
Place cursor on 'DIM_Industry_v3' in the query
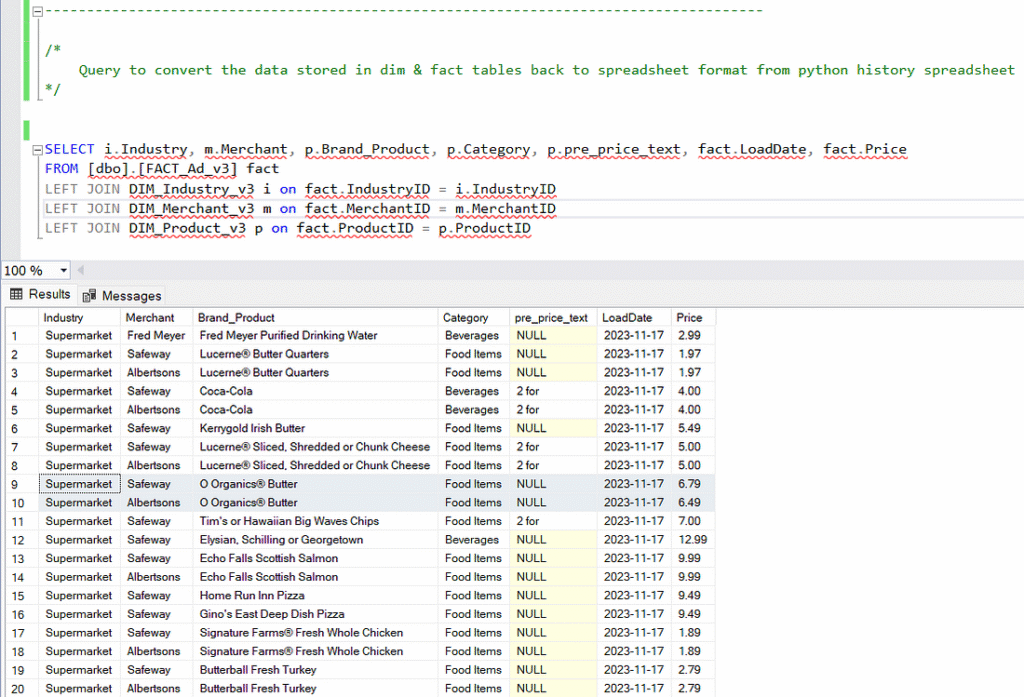[191, 189]
